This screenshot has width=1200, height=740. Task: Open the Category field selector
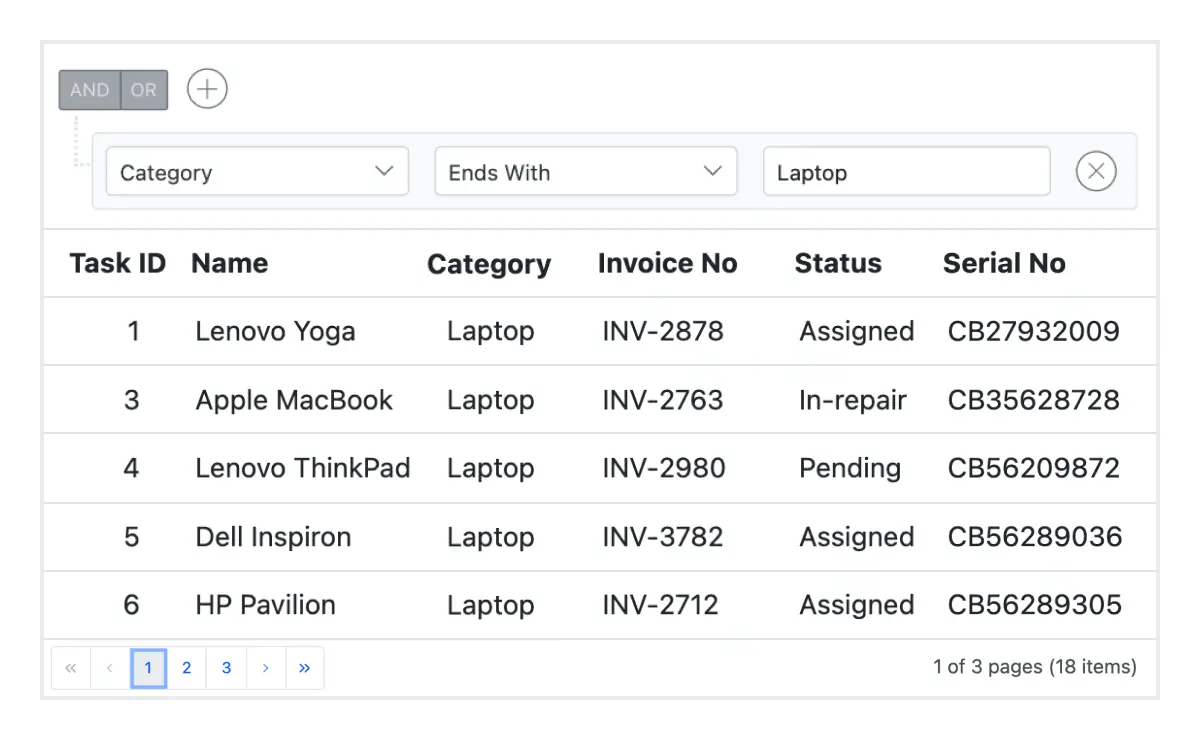257,172
